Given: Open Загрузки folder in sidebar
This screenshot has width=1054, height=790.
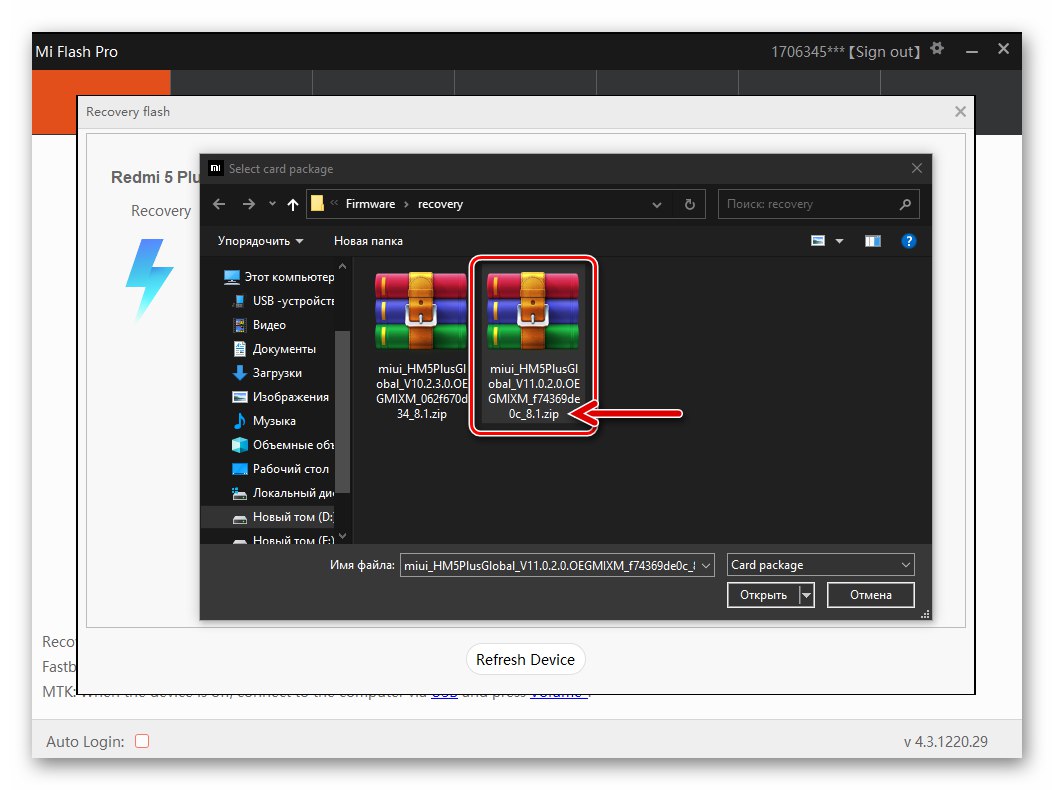Looking at the screenshot, I should tap(267, 372).
